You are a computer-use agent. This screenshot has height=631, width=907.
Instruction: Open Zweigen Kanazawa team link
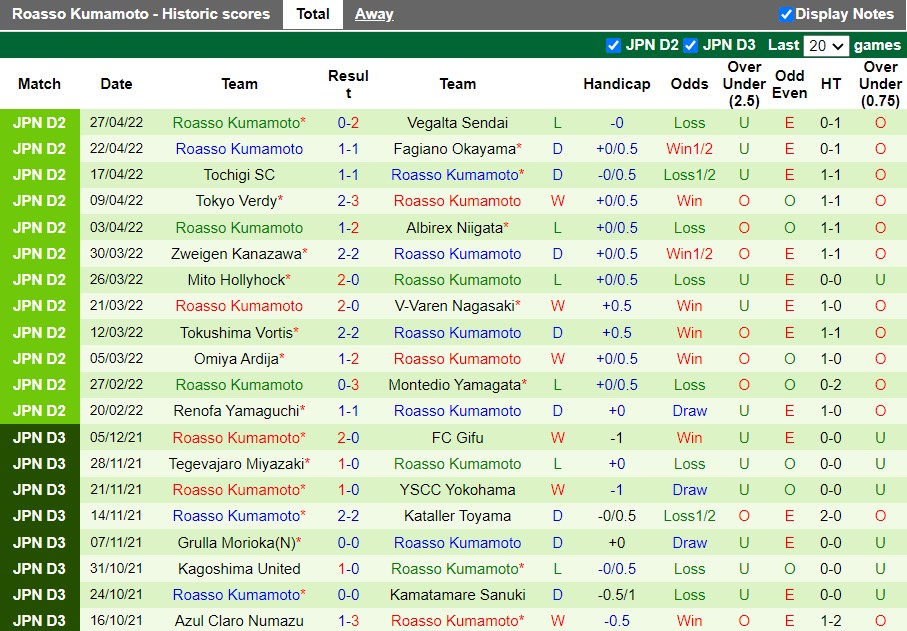[x=236, y=254]
